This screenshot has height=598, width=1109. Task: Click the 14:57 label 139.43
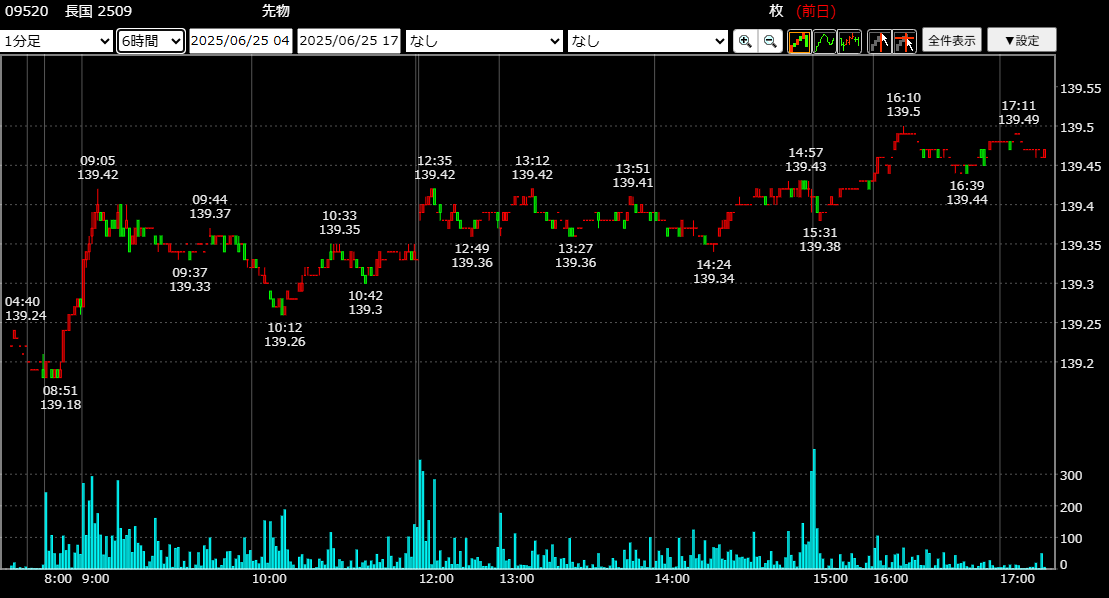pyautogui.click(x=806, y=159)
